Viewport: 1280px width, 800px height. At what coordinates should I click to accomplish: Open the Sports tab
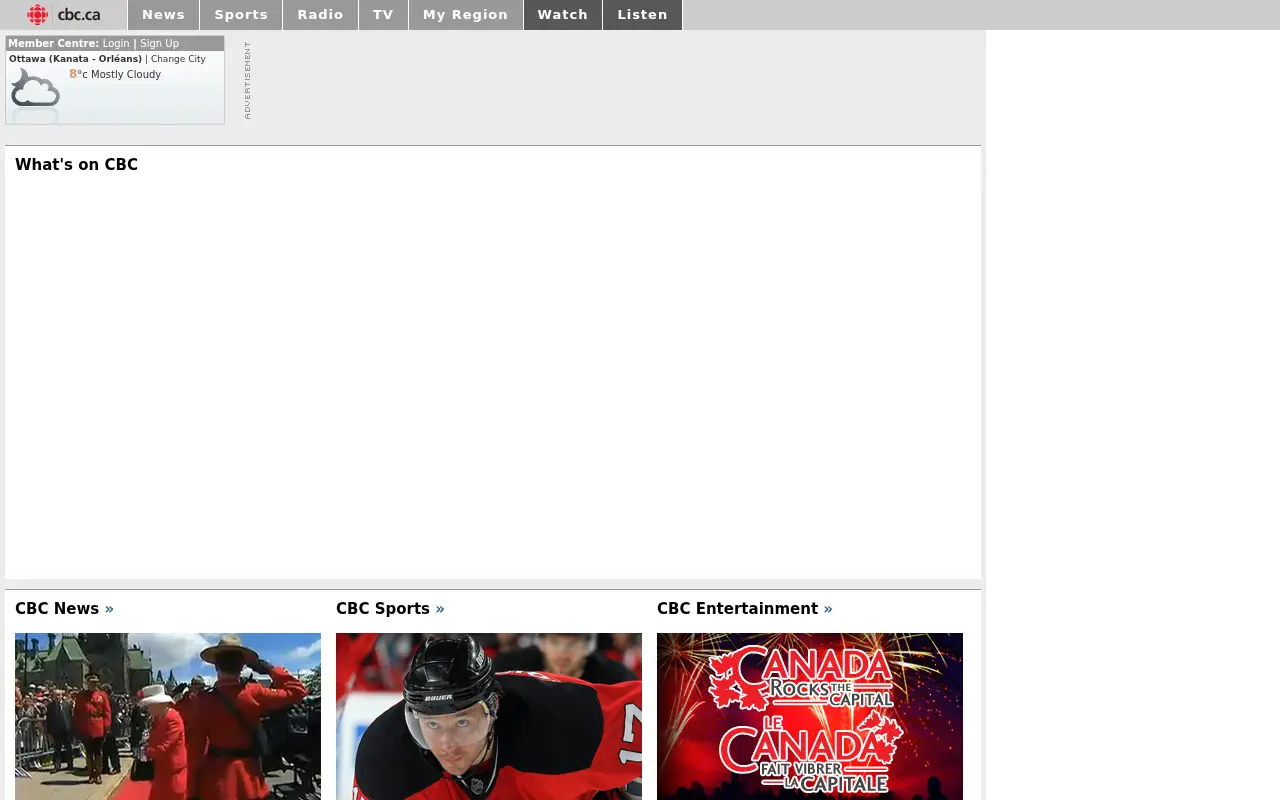point(241,15)
